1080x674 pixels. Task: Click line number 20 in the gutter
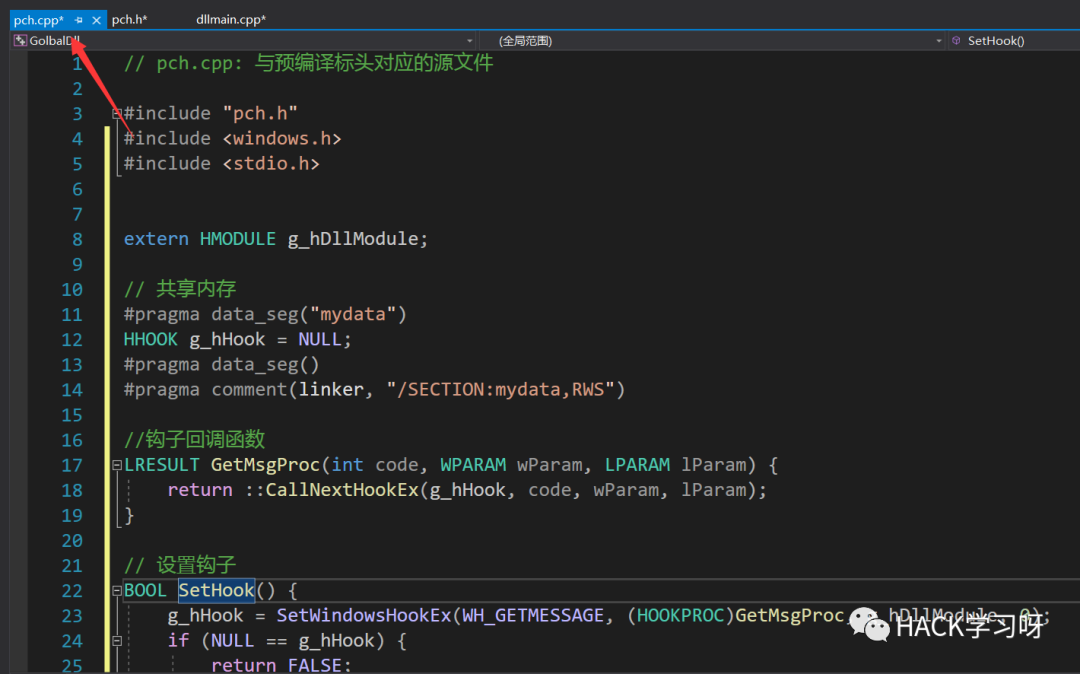point(72,540)
